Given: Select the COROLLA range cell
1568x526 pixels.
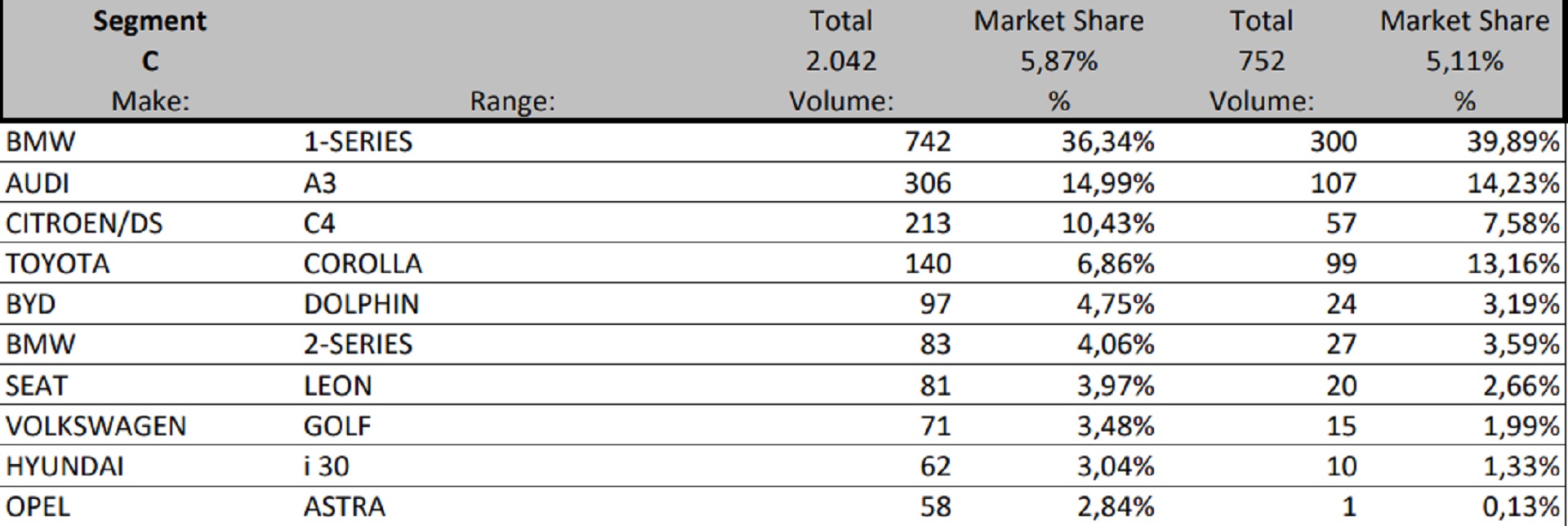Looking at the screenshot, I should (363, 264).
